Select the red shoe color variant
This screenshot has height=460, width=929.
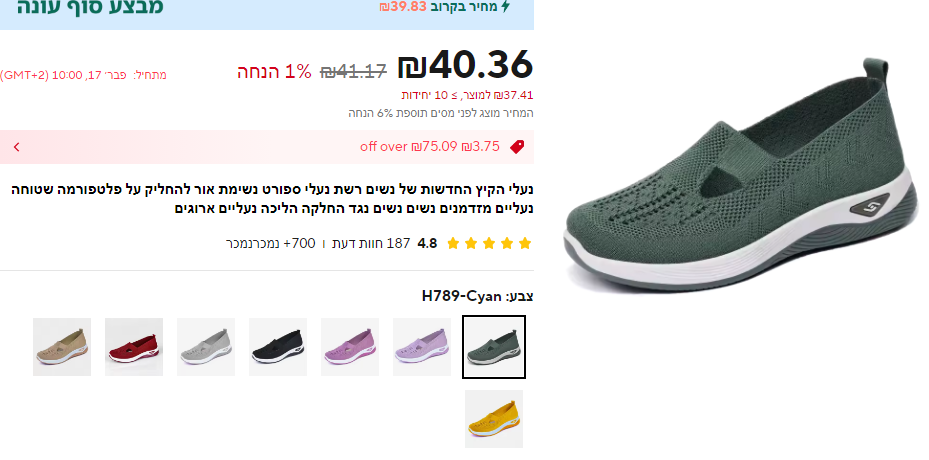pos(134,347)
